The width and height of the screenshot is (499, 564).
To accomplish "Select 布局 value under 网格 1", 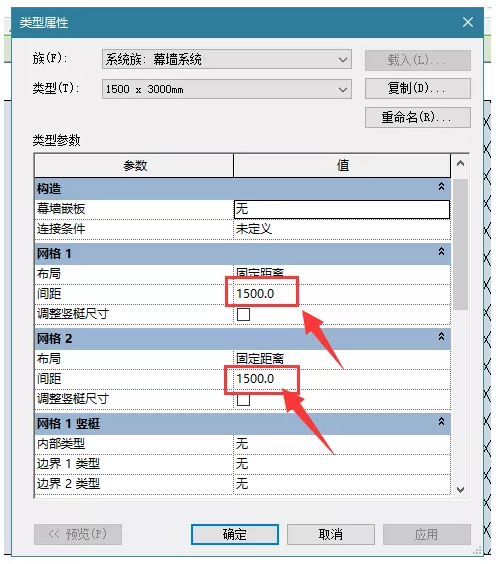I will coord(342,274).
